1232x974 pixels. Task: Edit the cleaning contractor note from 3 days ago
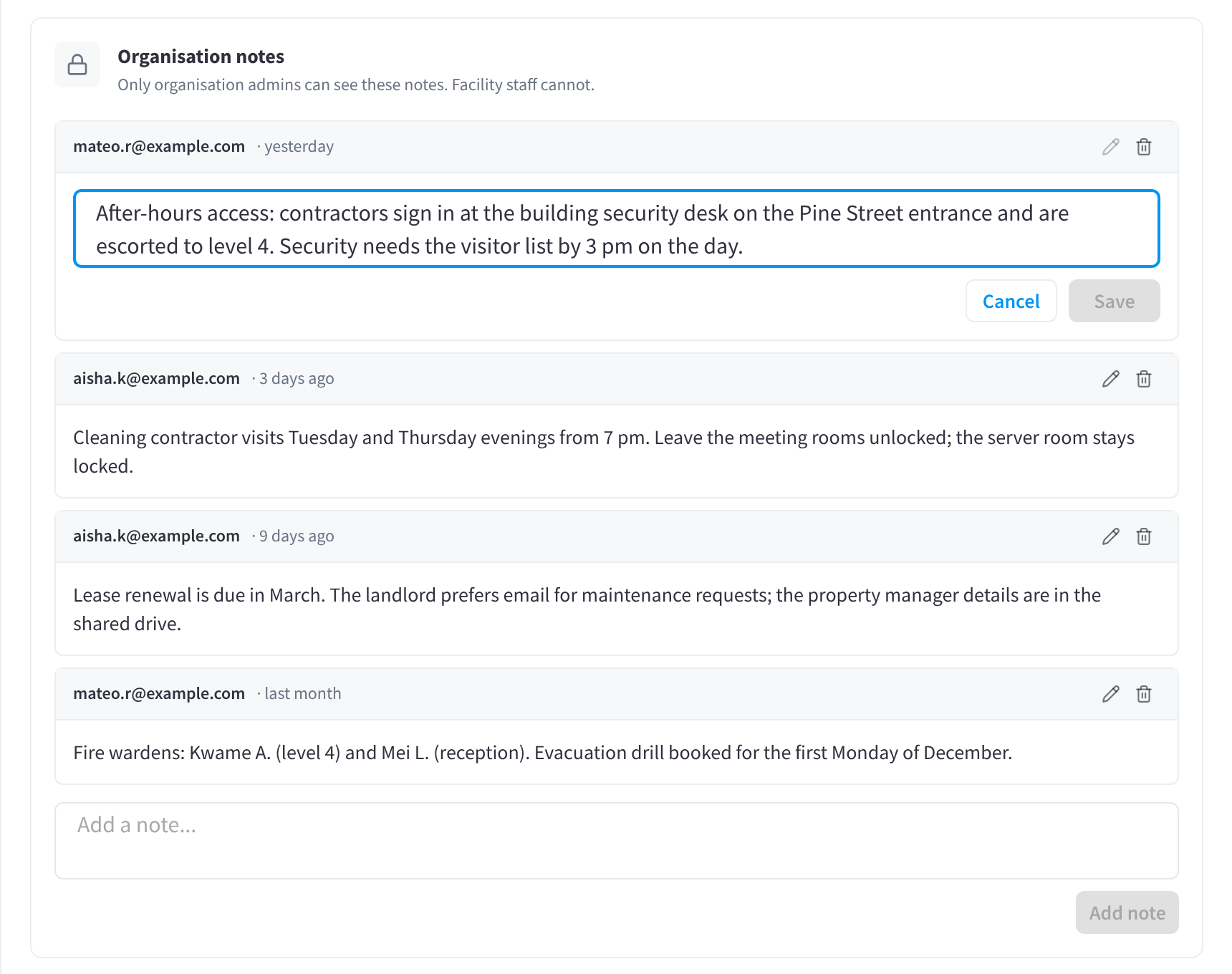pos(1110,379)
